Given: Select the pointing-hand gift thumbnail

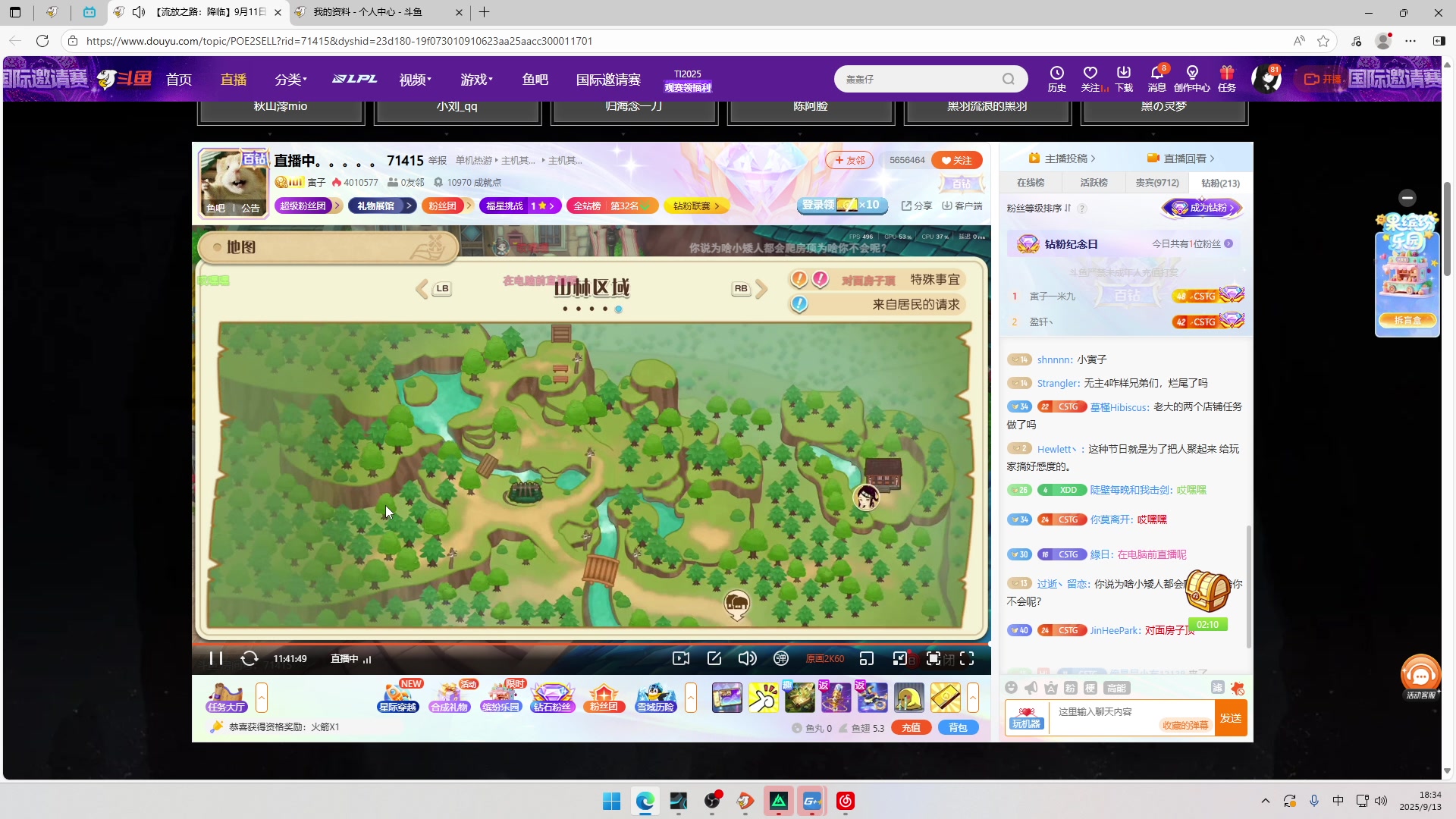Looking at the screenshot, I should (x=764, y=698).
